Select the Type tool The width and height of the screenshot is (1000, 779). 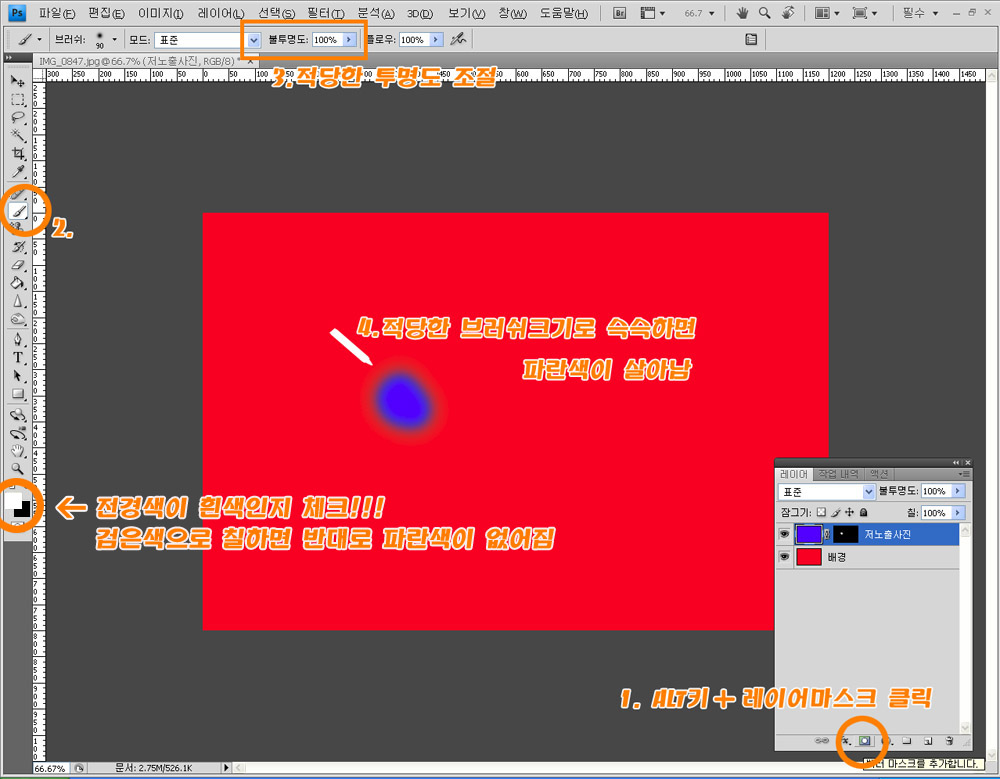pos(18,357)
